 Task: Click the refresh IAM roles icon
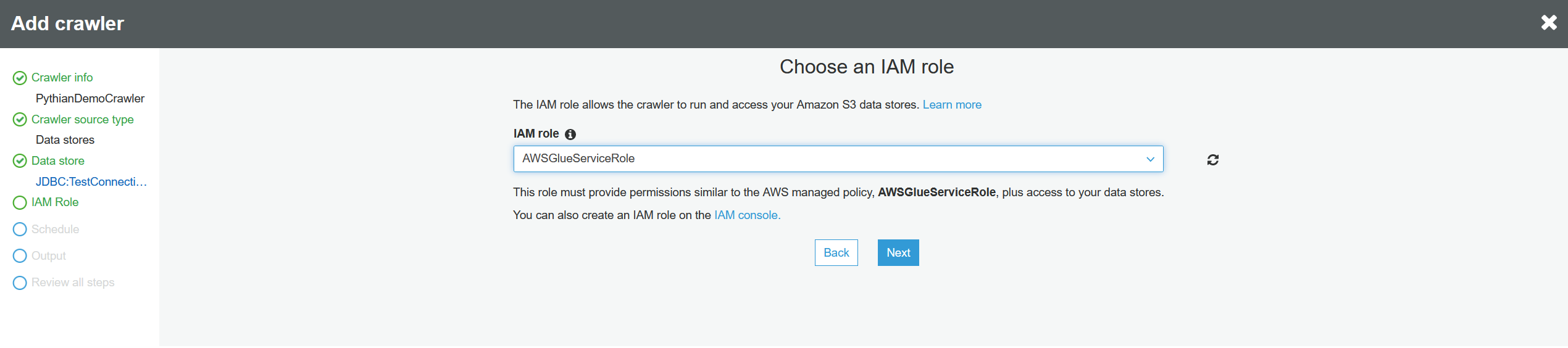coord(1212,160)
